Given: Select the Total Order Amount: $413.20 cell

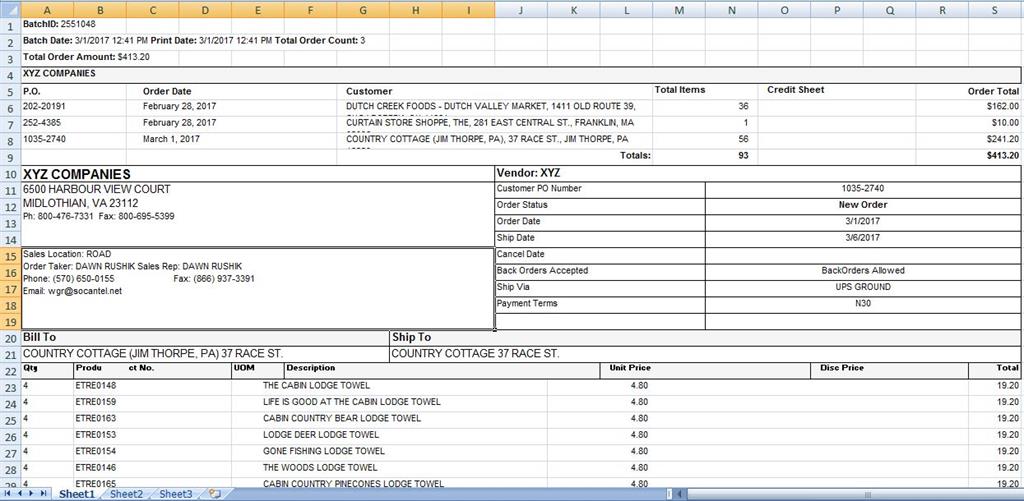Looking at the screenshot, I should [86, 57].
